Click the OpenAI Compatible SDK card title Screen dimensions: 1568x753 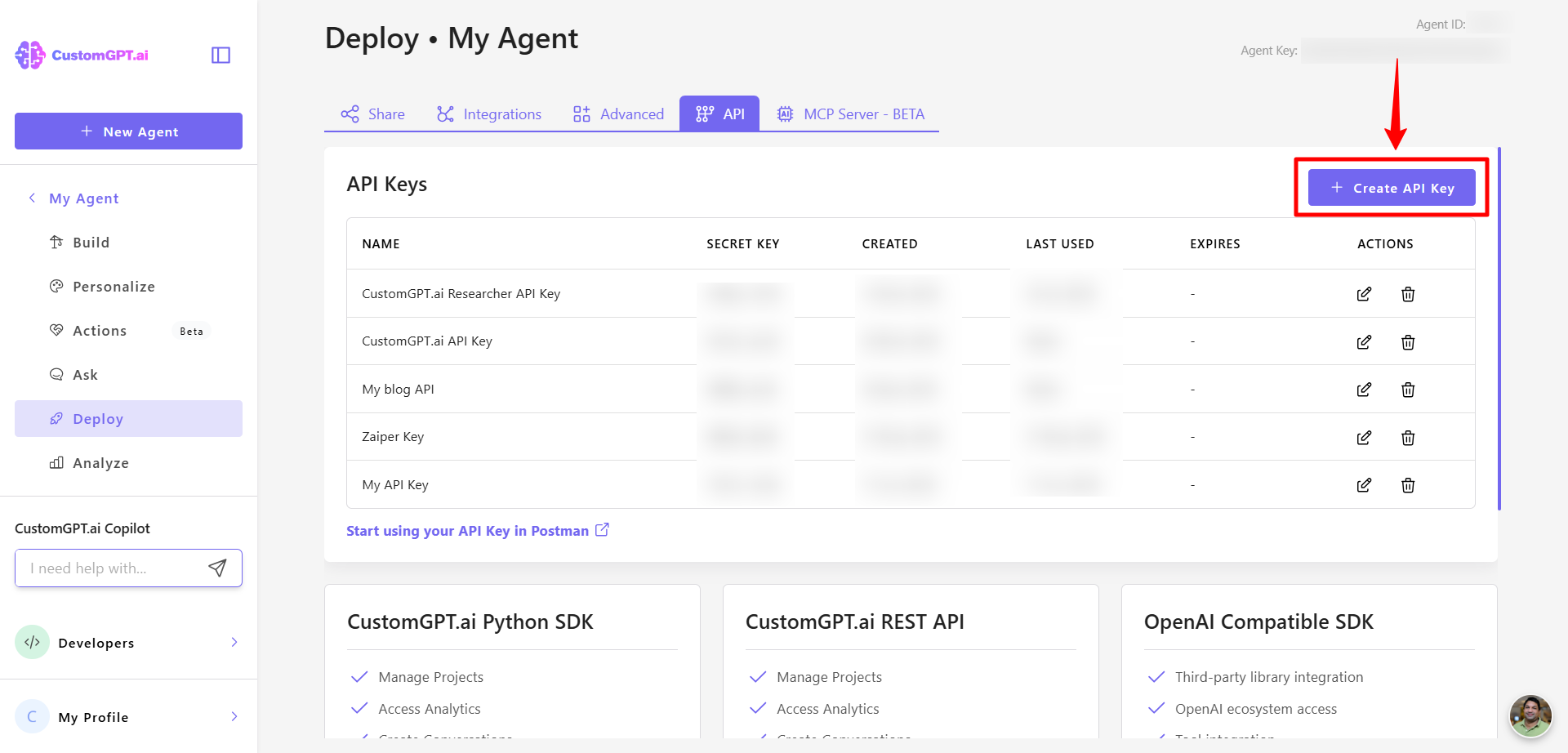point(1258,622)
